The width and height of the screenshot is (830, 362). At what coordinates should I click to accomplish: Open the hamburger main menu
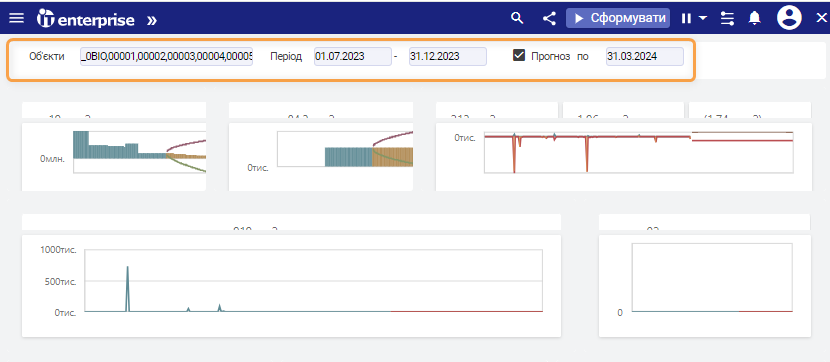click(16, 19)
